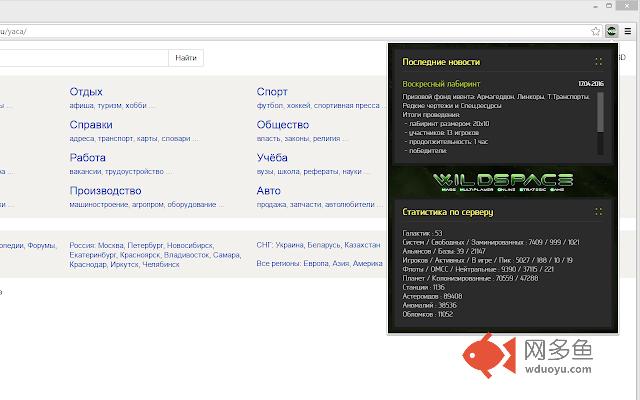Select the Москва region link
Viewport: 640px width, 400px height.
110,245
